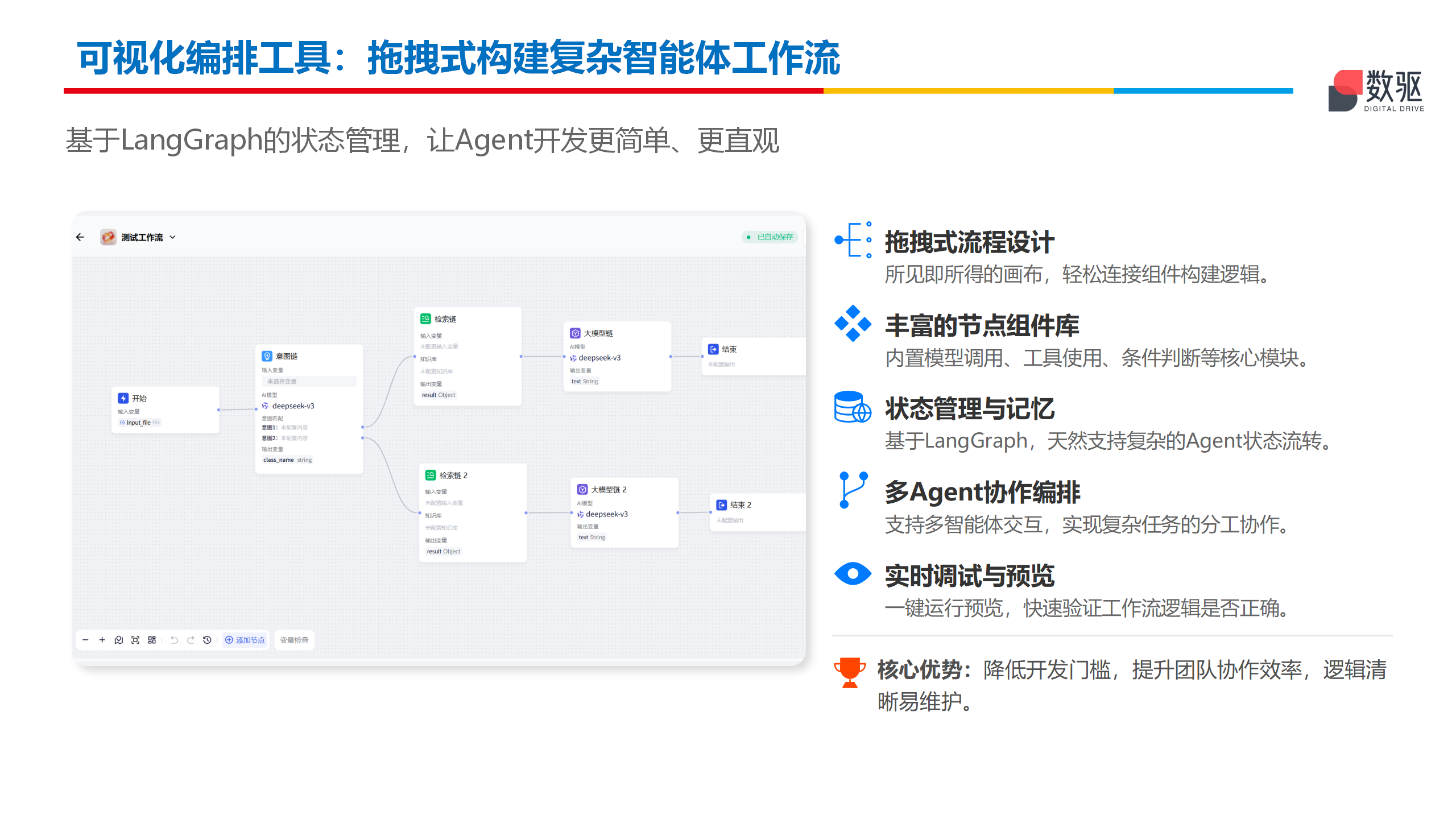Click result Object tag in 检索链 node
This screenshot has width=1456, height=819.
pos(439,395)
